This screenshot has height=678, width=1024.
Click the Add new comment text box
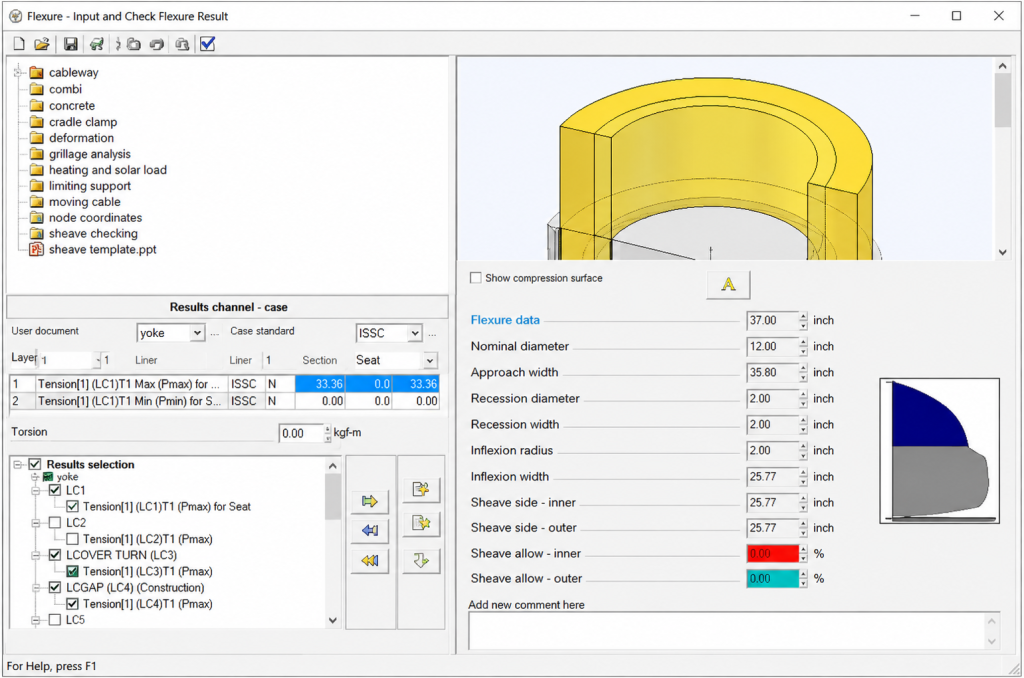726,631
